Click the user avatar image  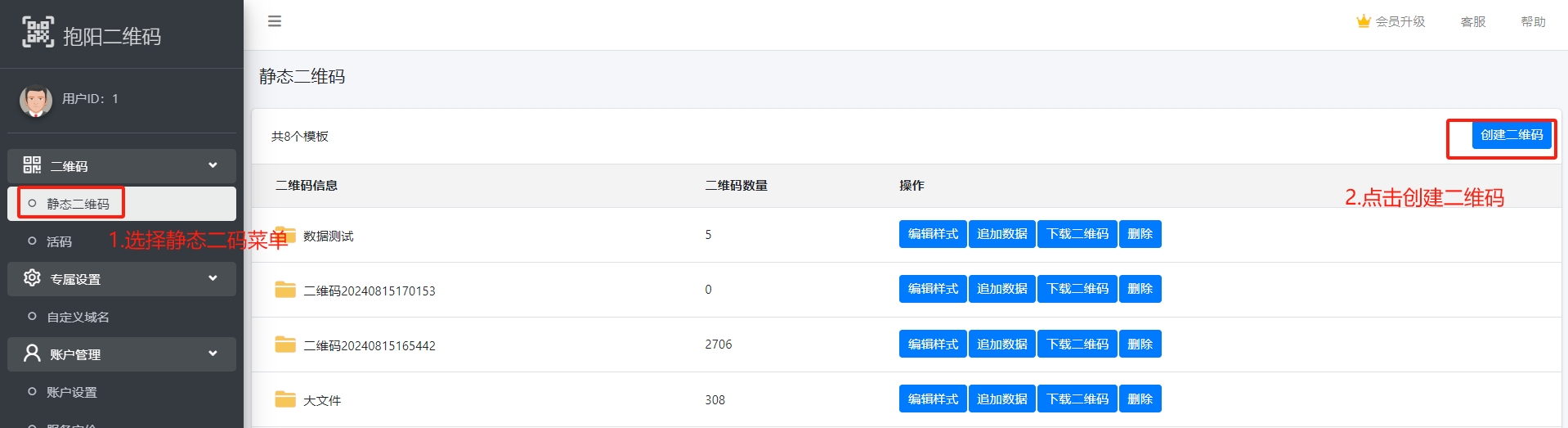point(36,100)
